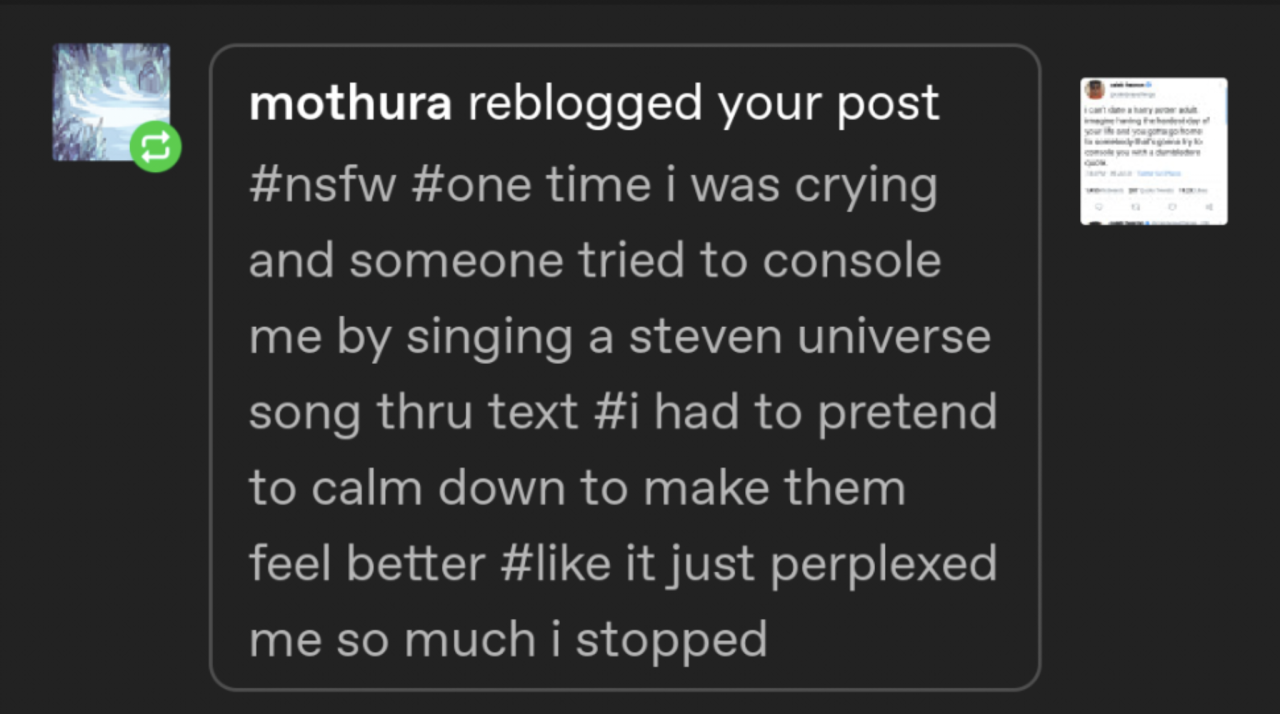Screen dimensions: 1280x714
Task: Click the tweet text in thumbnail
Action: click(x=1147, y=136)
